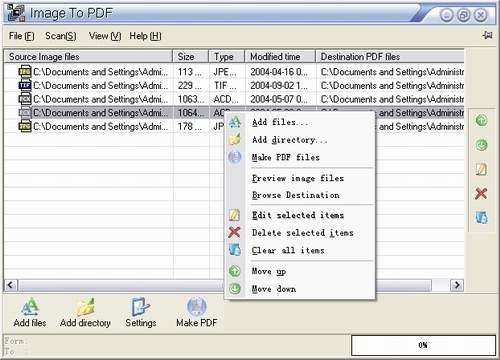500x360 pixels.
Task: Choose Browse Destination menu entry
Action: click(x=300, y=195)
